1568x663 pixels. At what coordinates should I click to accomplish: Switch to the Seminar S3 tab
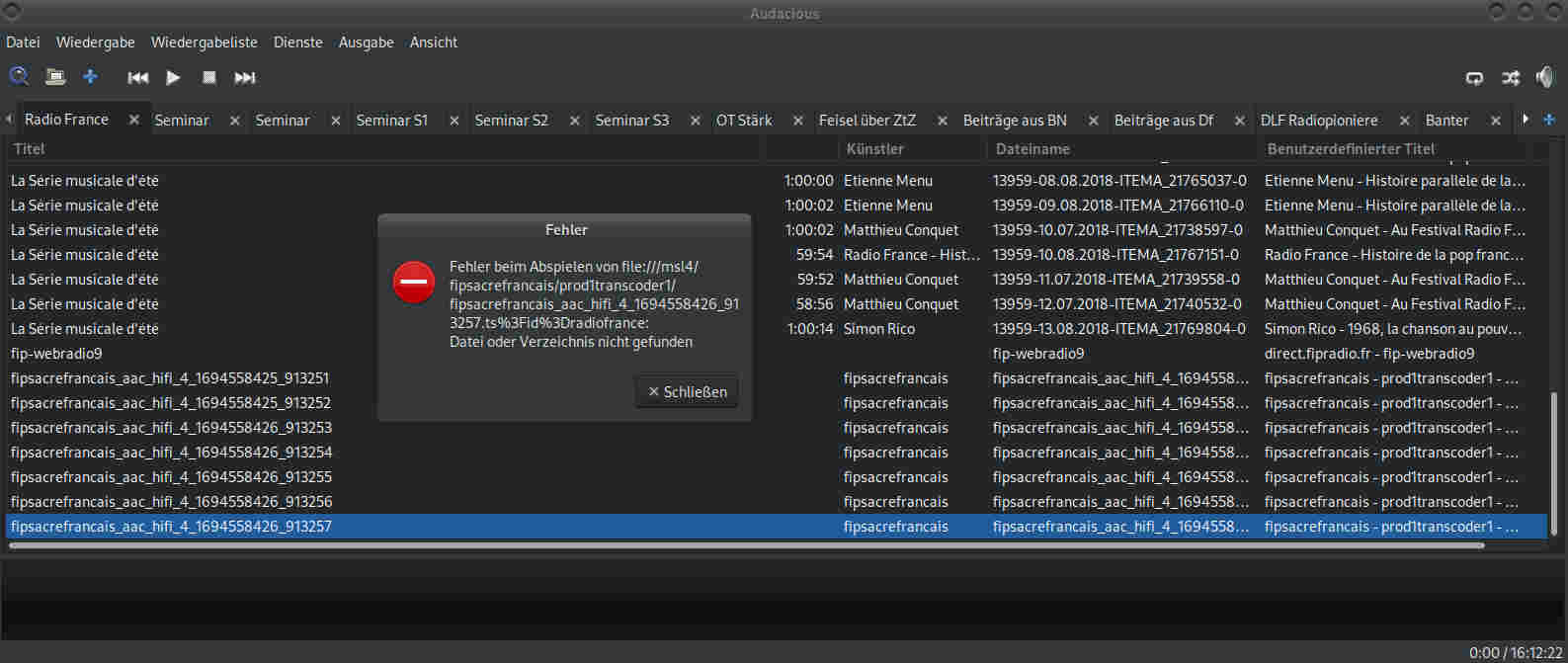(x=632, y=121)
